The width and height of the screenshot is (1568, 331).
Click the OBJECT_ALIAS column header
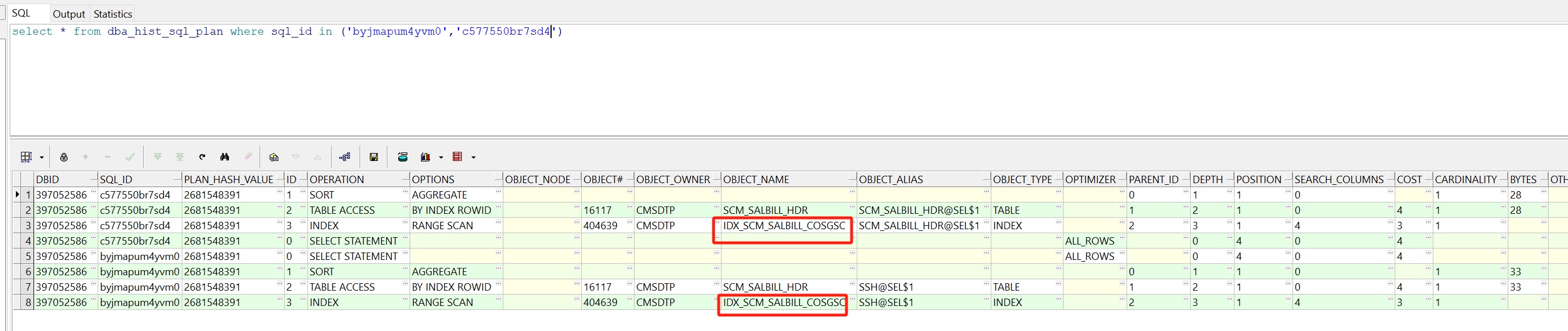click(924, 179)
